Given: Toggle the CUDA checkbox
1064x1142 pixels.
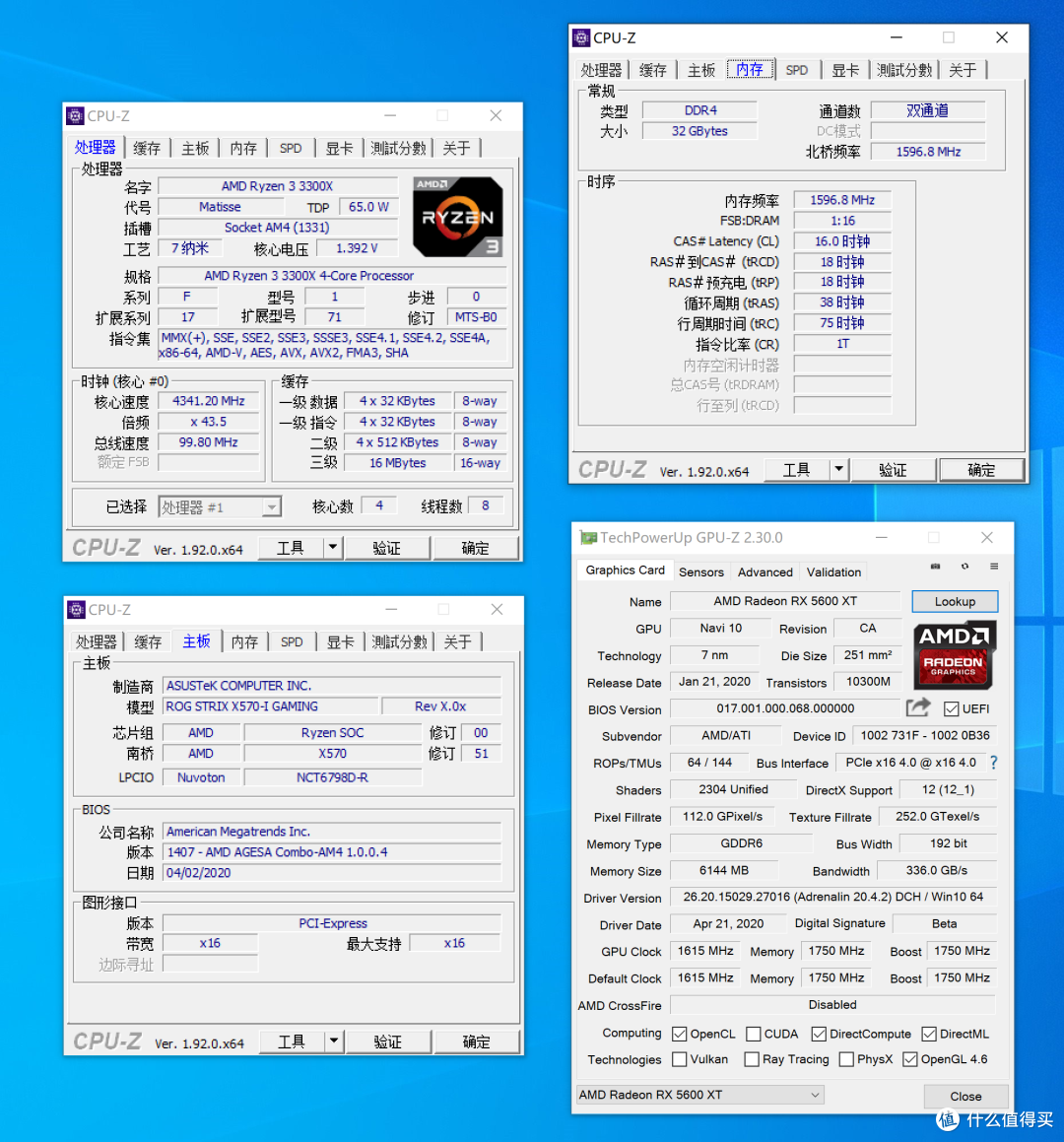Looking at the screenshot, I should pyautogui.click(x=754, y=1034).
